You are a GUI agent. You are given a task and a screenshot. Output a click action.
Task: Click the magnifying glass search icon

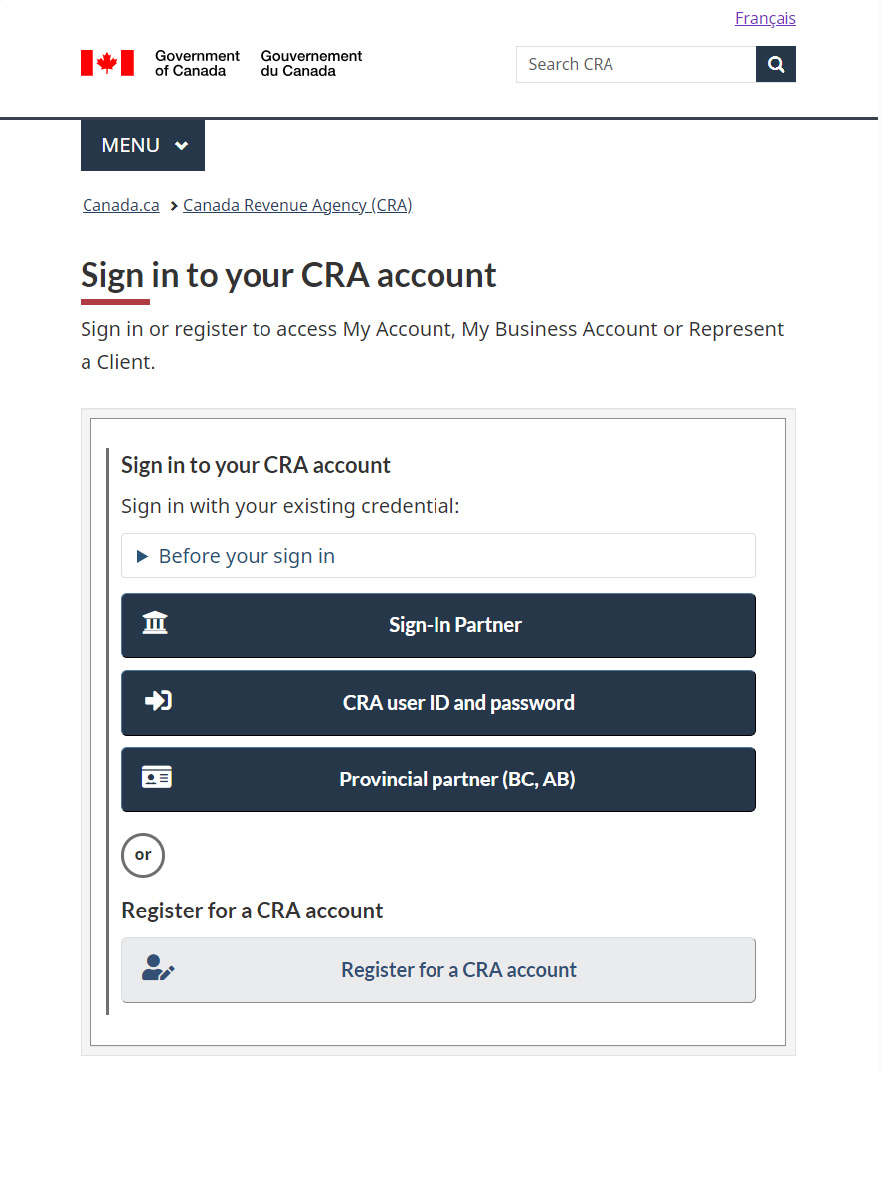pos(775,63)
